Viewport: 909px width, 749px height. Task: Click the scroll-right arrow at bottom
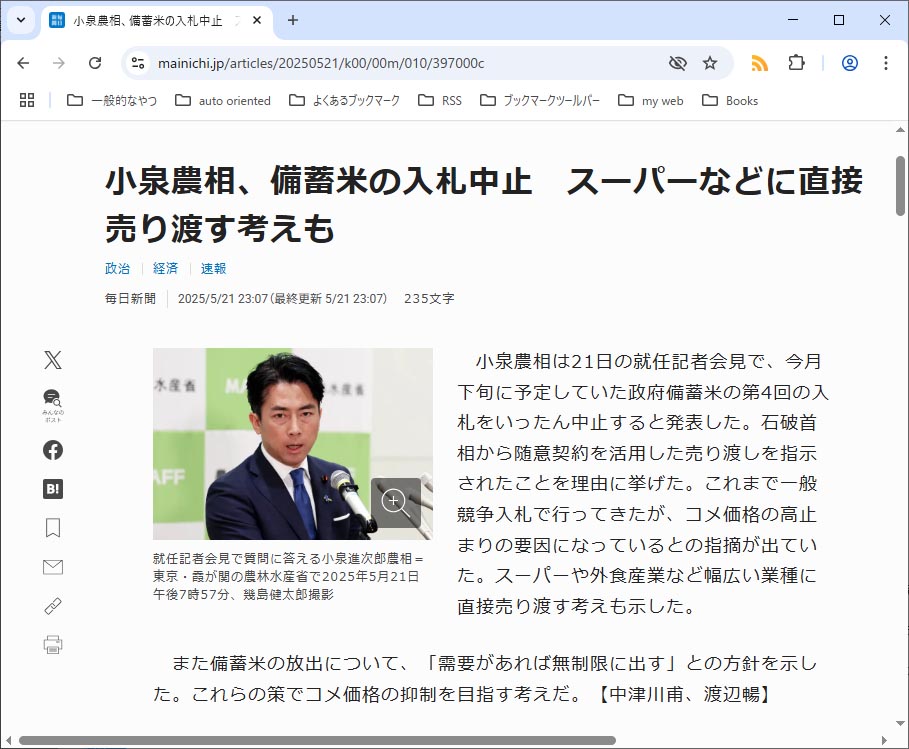point(884,740)
